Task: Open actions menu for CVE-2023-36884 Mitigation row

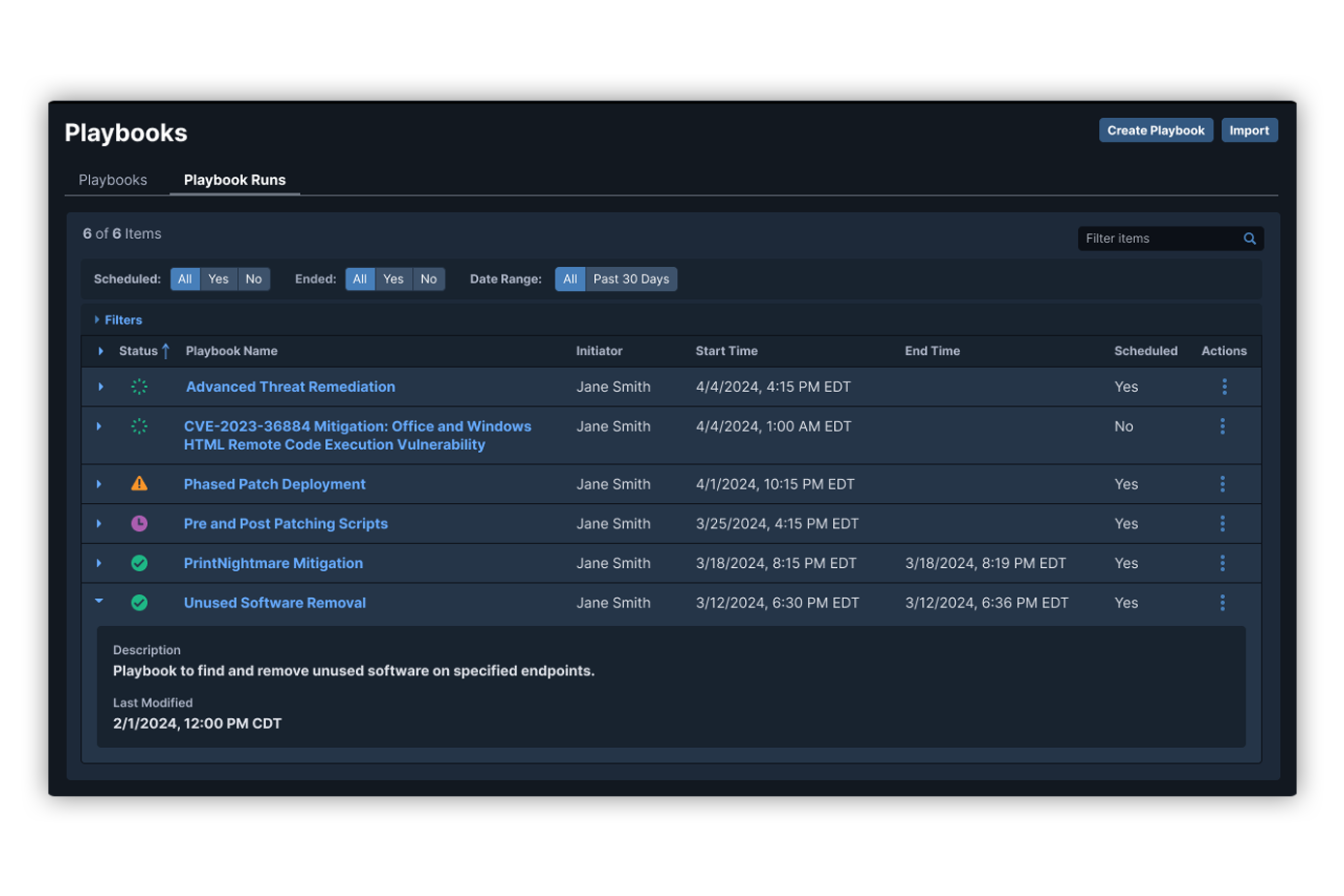Action: tap(1222, 426)
